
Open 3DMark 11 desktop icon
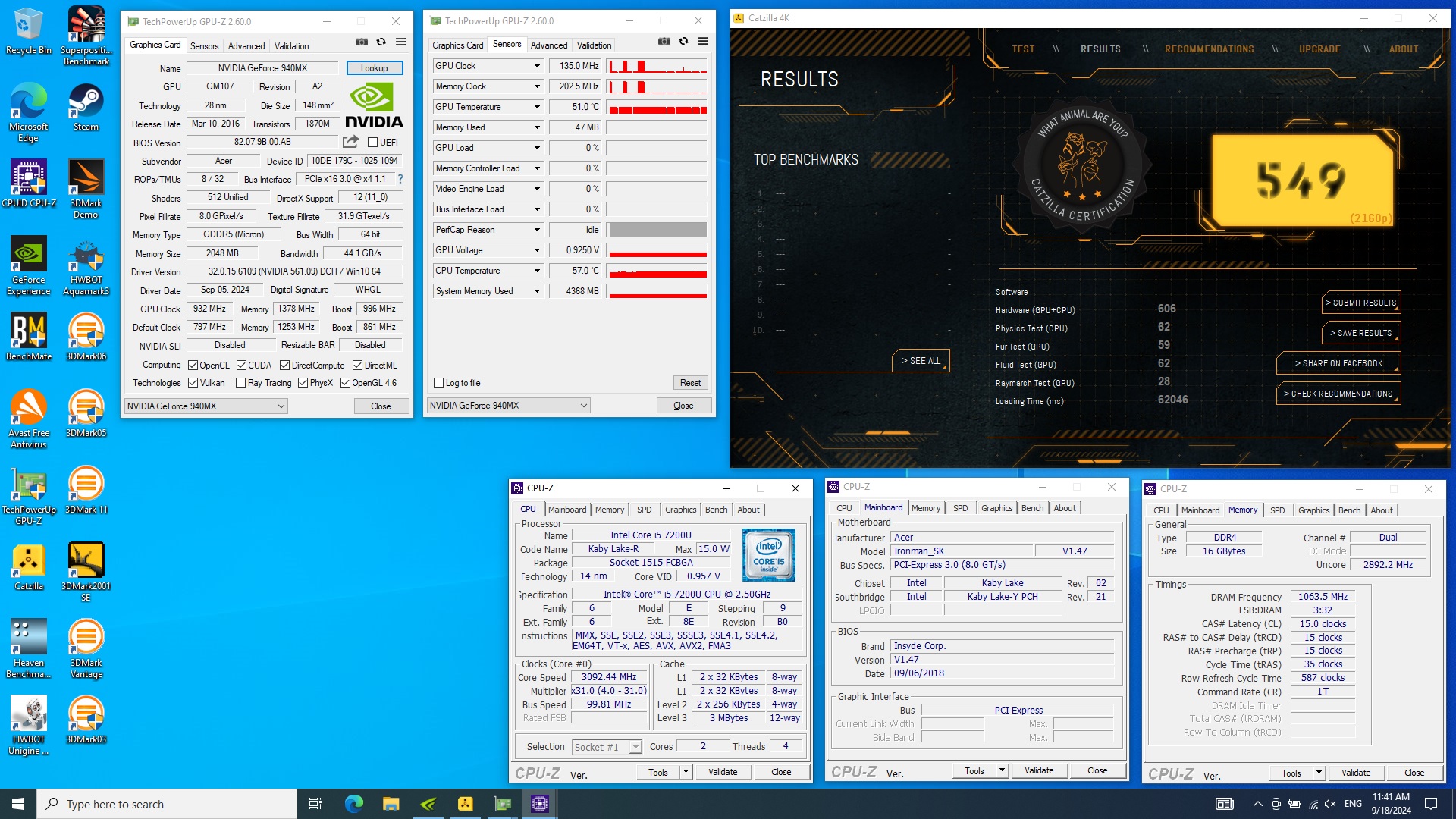(x=86, y=490)
